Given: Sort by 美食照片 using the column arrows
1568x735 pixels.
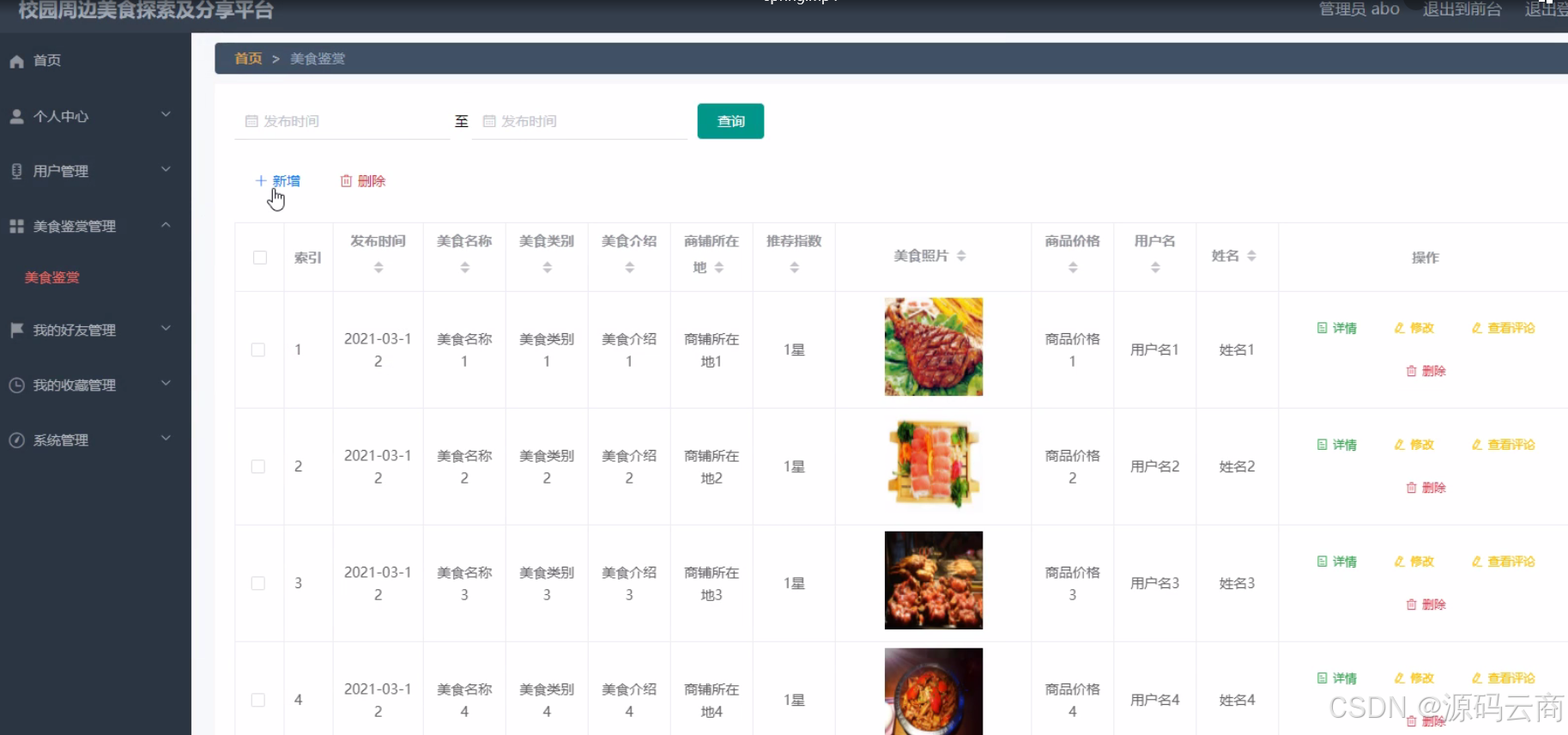Looking at the screenshot, I should pos(961,256).
